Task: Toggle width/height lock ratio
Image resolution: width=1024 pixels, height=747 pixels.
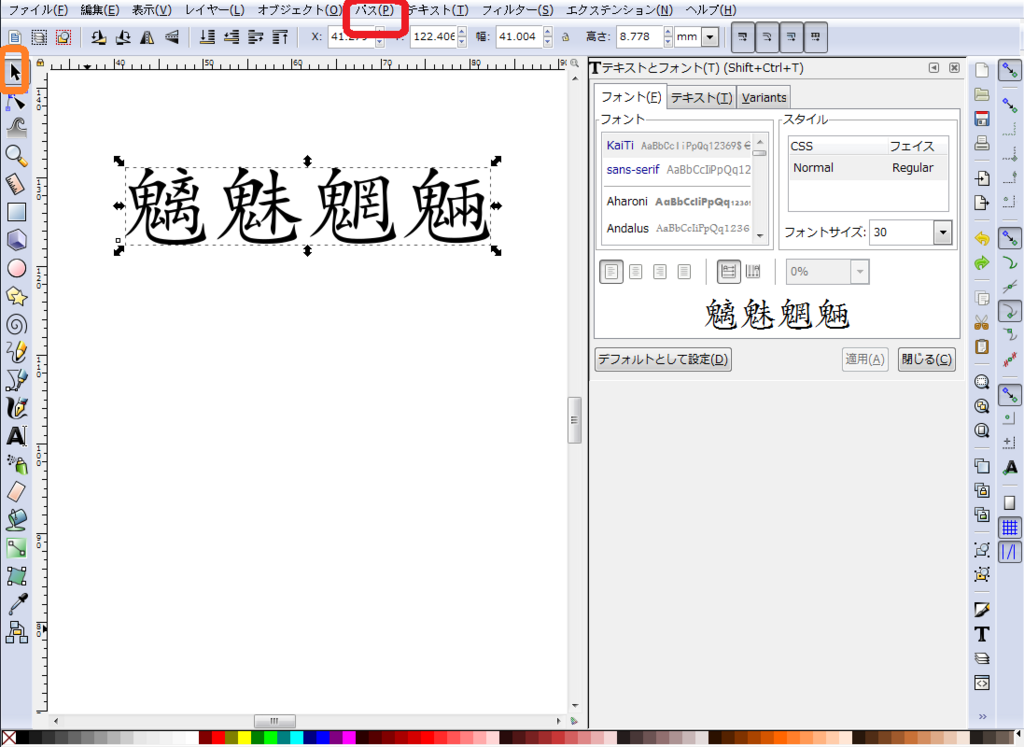Action: click(x=566, y=37)
